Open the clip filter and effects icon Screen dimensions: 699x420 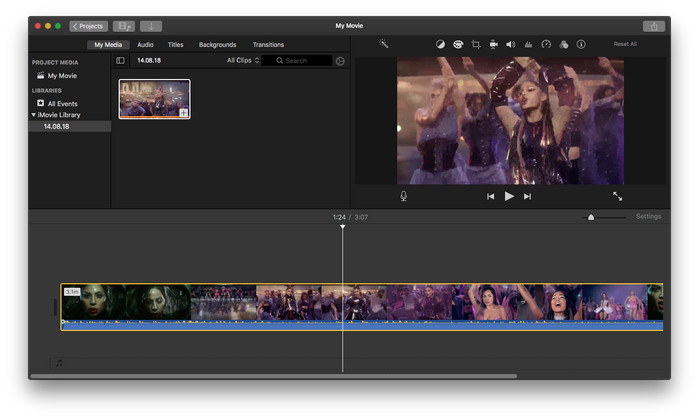pyautogui.click(x=563, y=44)
